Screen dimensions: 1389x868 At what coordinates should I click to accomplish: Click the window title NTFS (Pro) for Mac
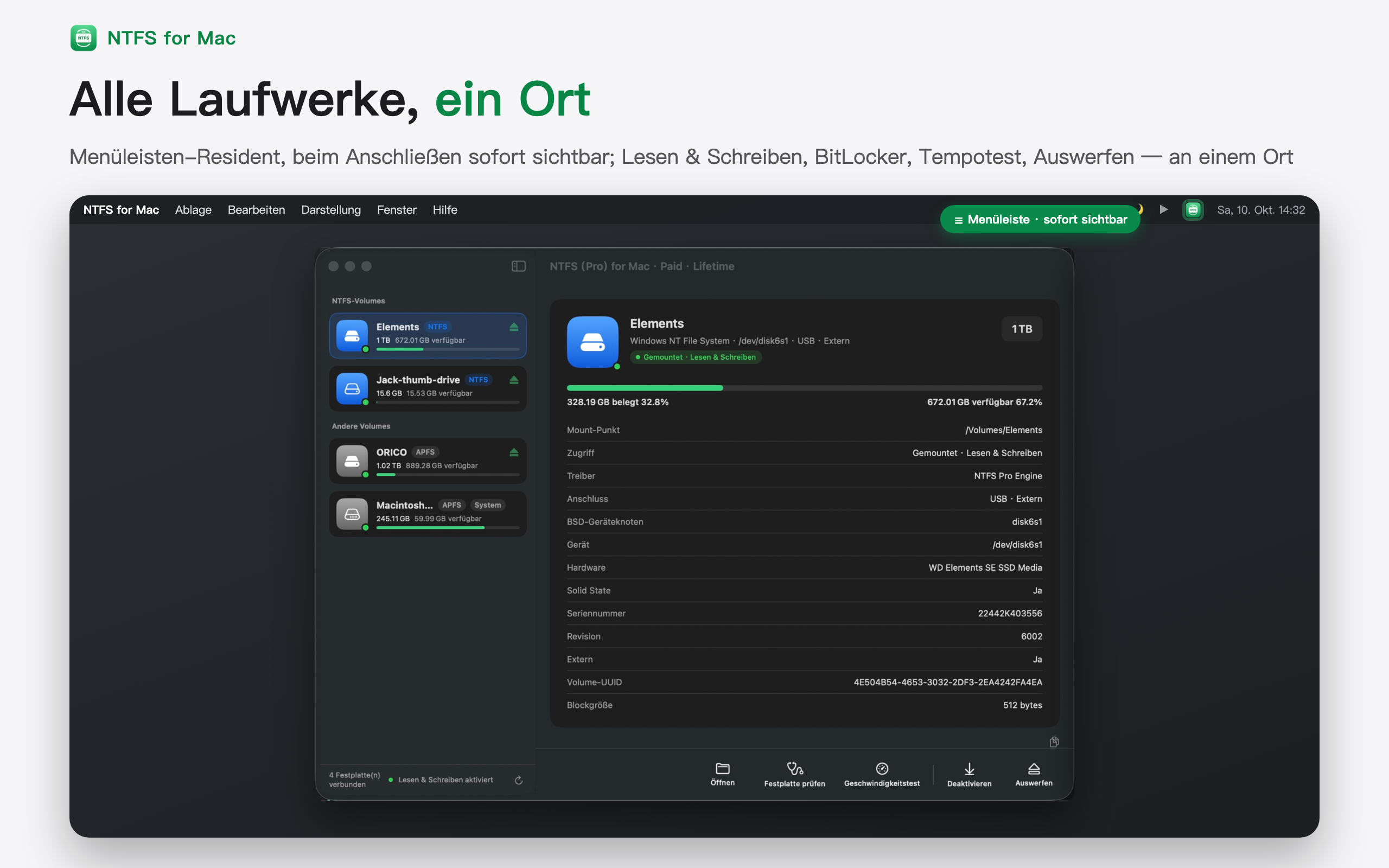[642, 266]
